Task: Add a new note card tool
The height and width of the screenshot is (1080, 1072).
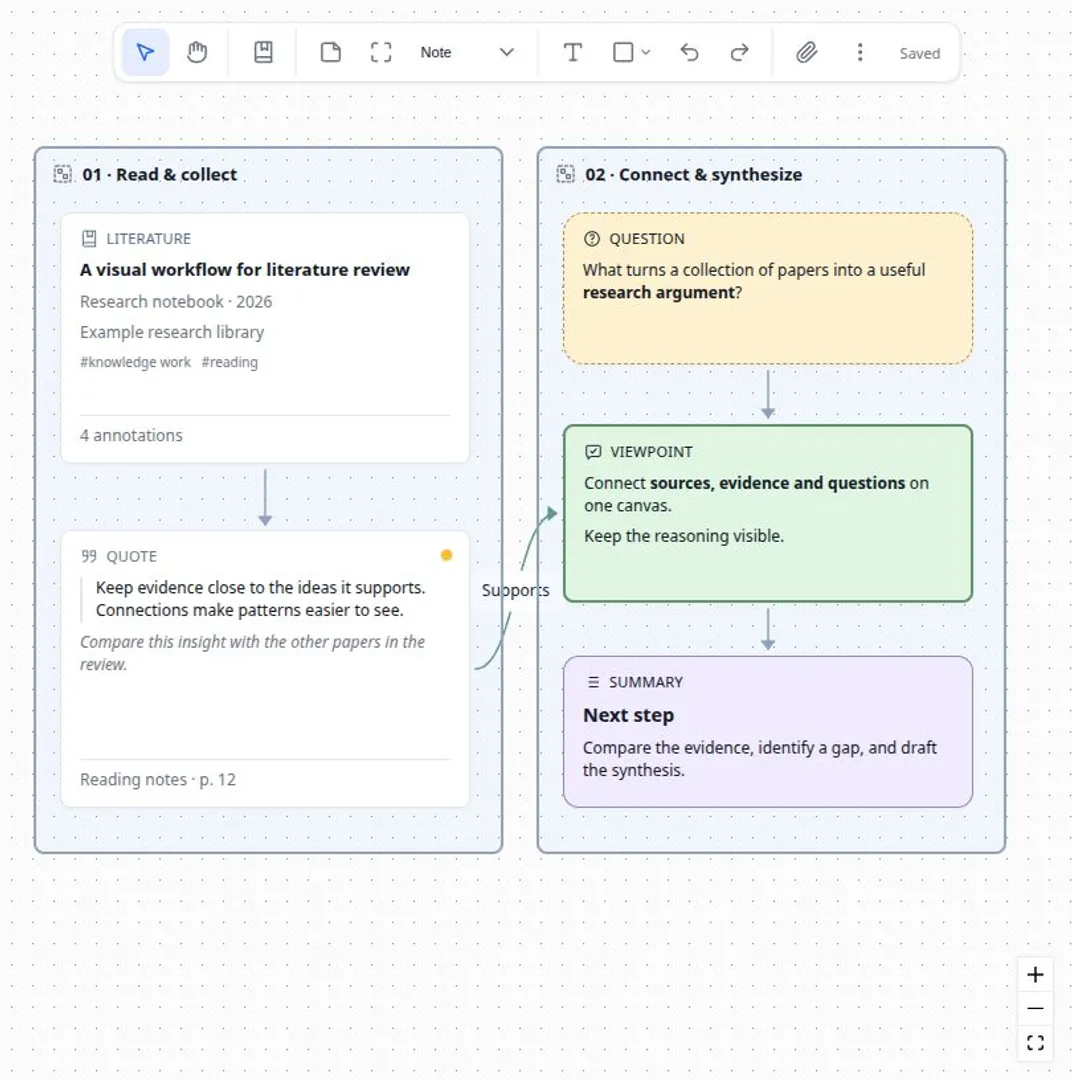Action: (331, 52)
